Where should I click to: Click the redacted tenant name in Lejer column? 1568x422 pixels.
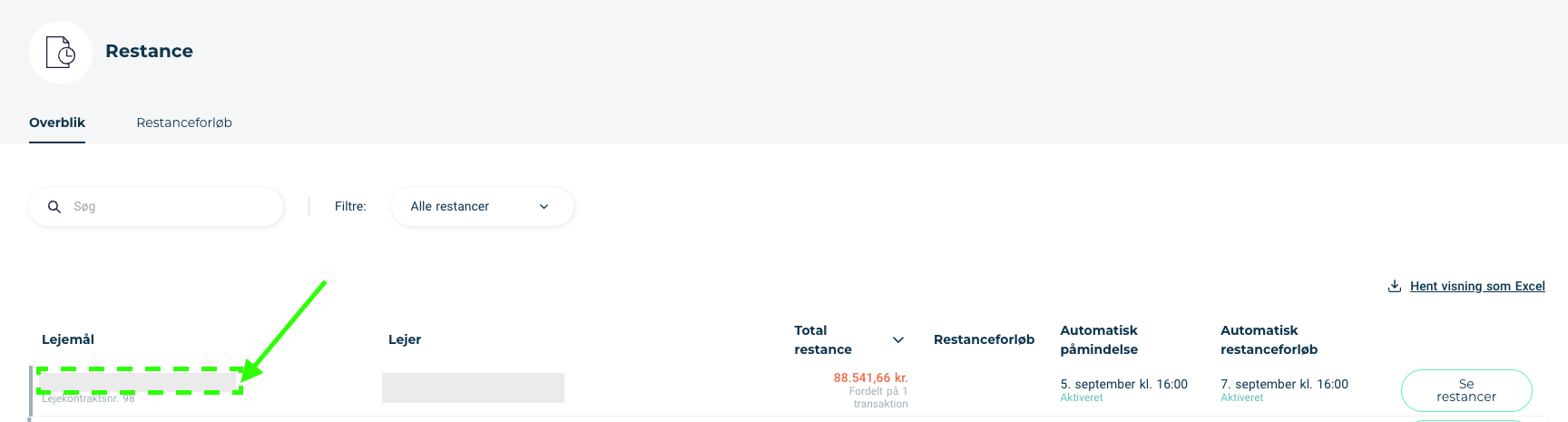473,388
